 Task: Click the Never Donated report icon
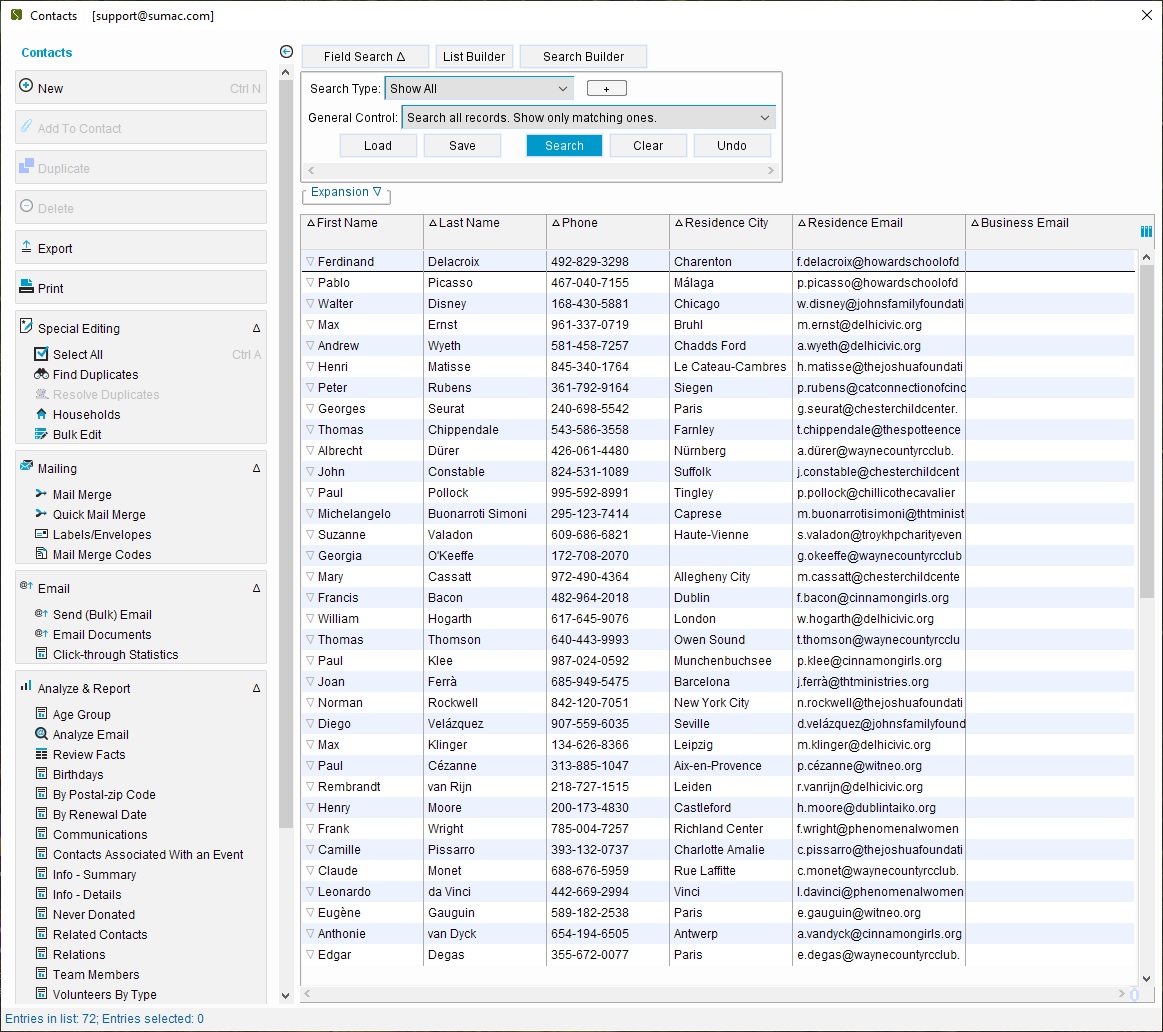(42, 914)
